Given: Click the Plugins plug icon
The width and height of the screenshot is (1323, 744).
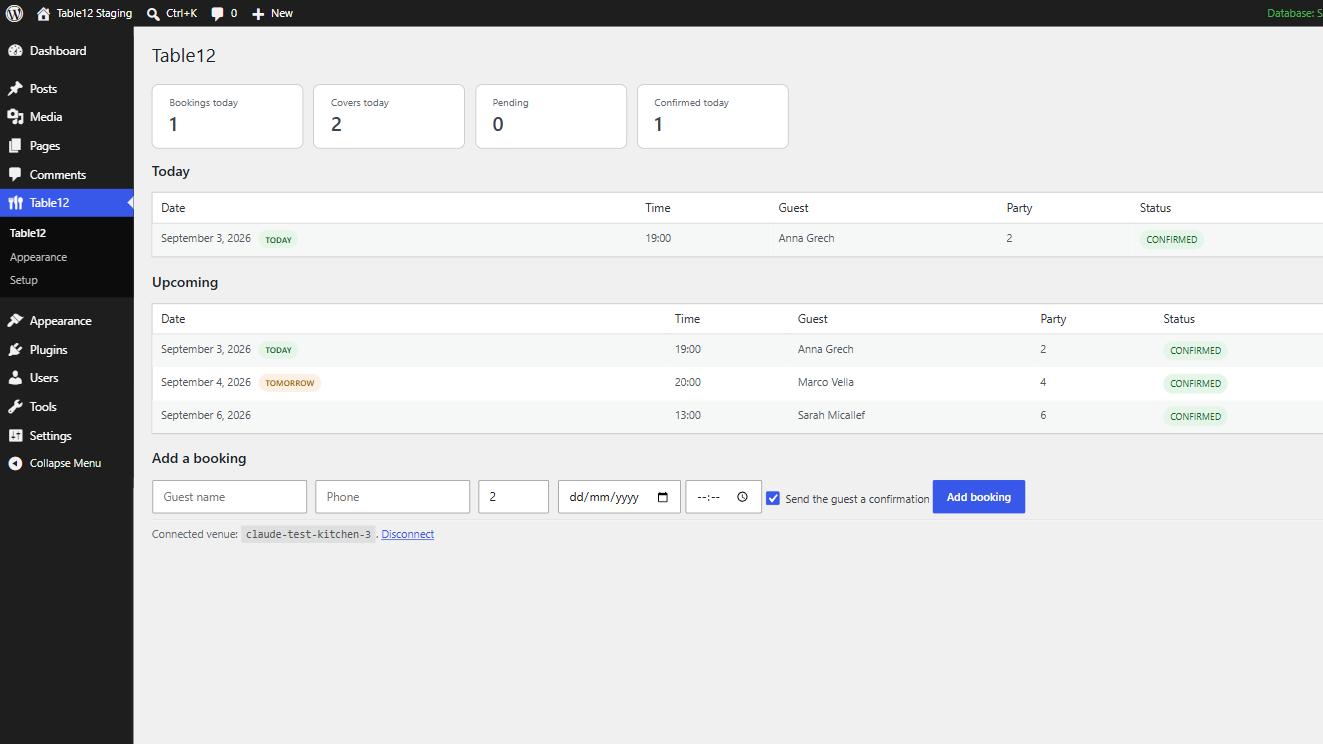Looking at the screenshot, I should coord(15,350).
